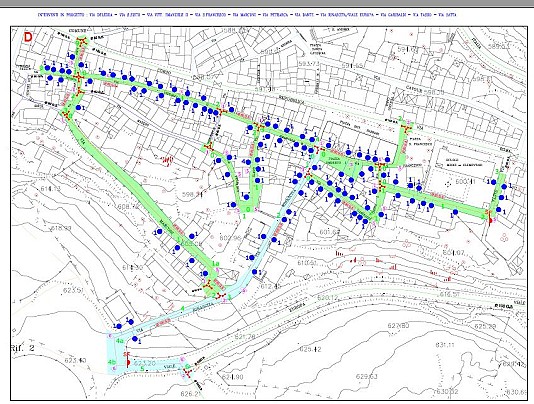Select the green segment label 4a
The width and height of the screenshot is (534, 404).
(x=119, y=341)
